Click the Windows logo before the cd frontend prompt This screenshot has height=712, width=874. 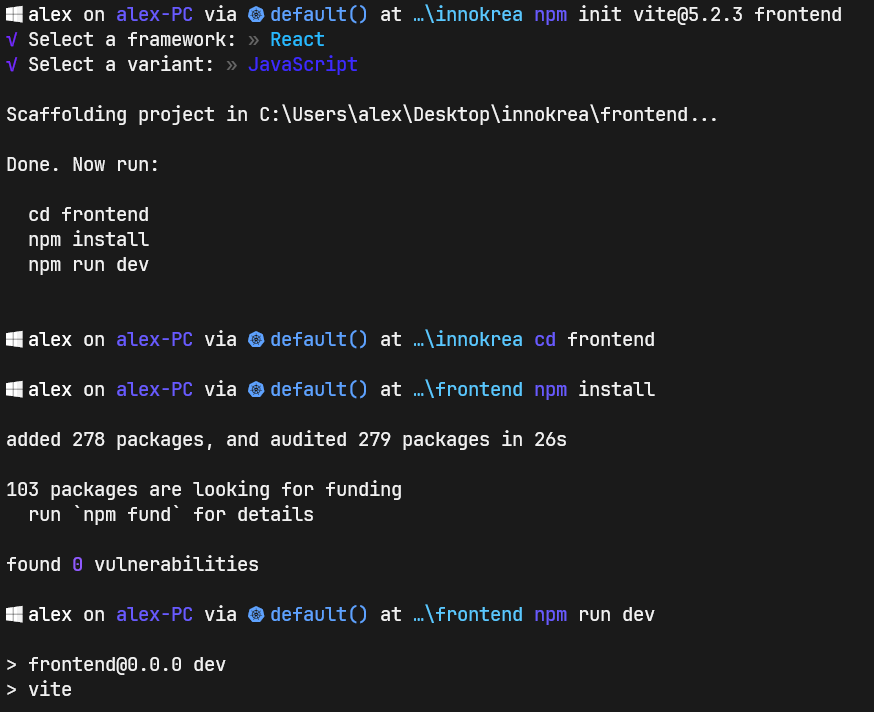click(x=14, y=339)
